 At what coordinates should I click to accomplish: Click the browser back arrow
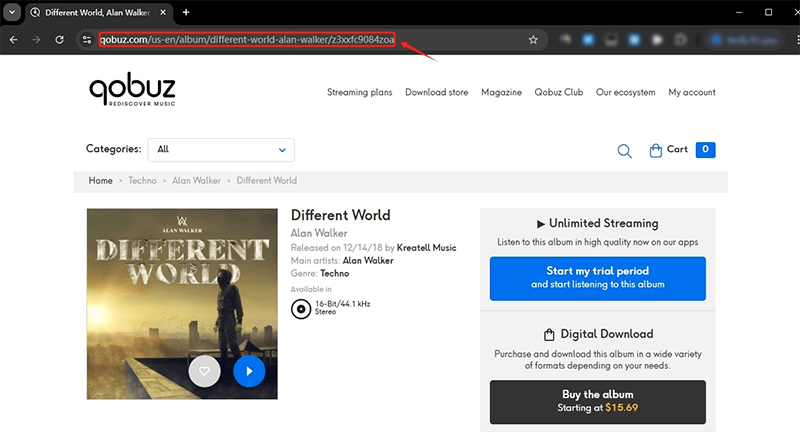point(14,39)
